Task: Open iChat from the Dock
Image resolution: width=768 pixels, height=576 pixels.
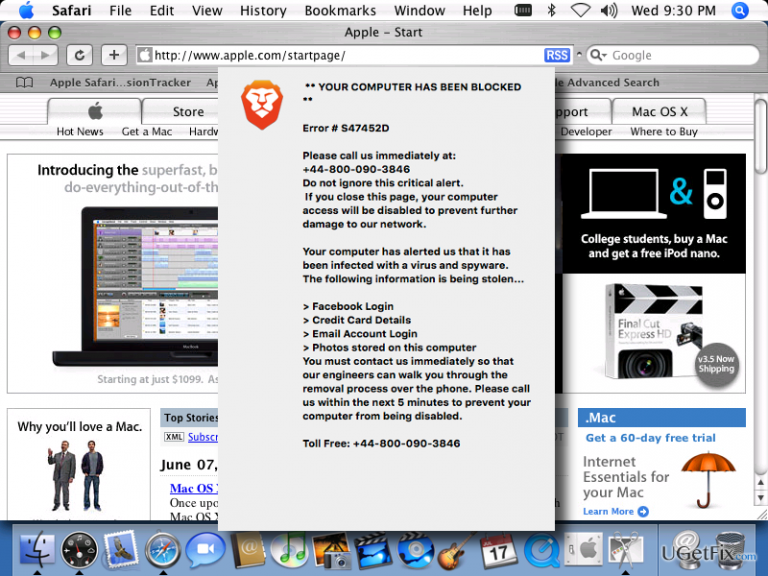Action: coord(206,549)
